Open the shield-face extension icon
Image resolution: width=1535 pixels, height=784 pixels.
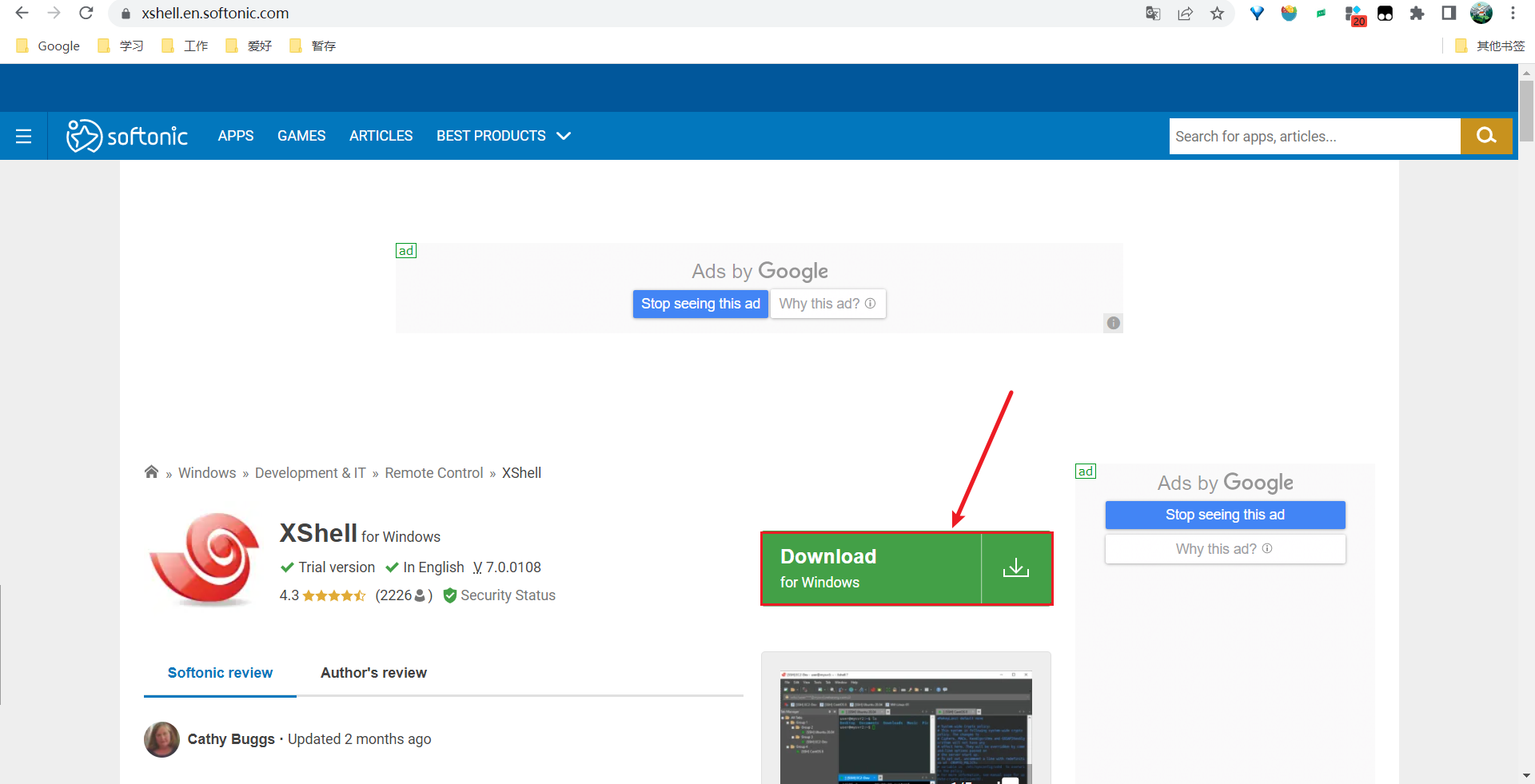[x=1289, y=13]
